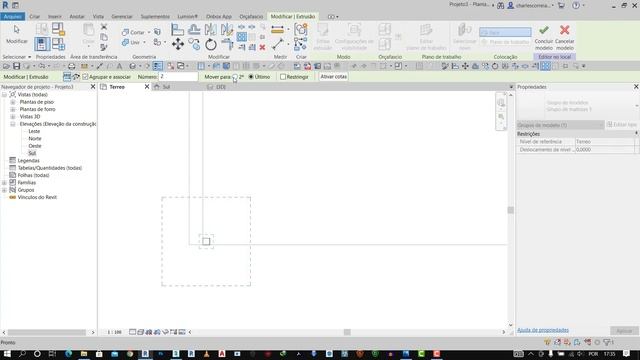This screenshot has width=640, height=360.
Task: Expand Plantas de forro node
Action: tap(13, 109)
